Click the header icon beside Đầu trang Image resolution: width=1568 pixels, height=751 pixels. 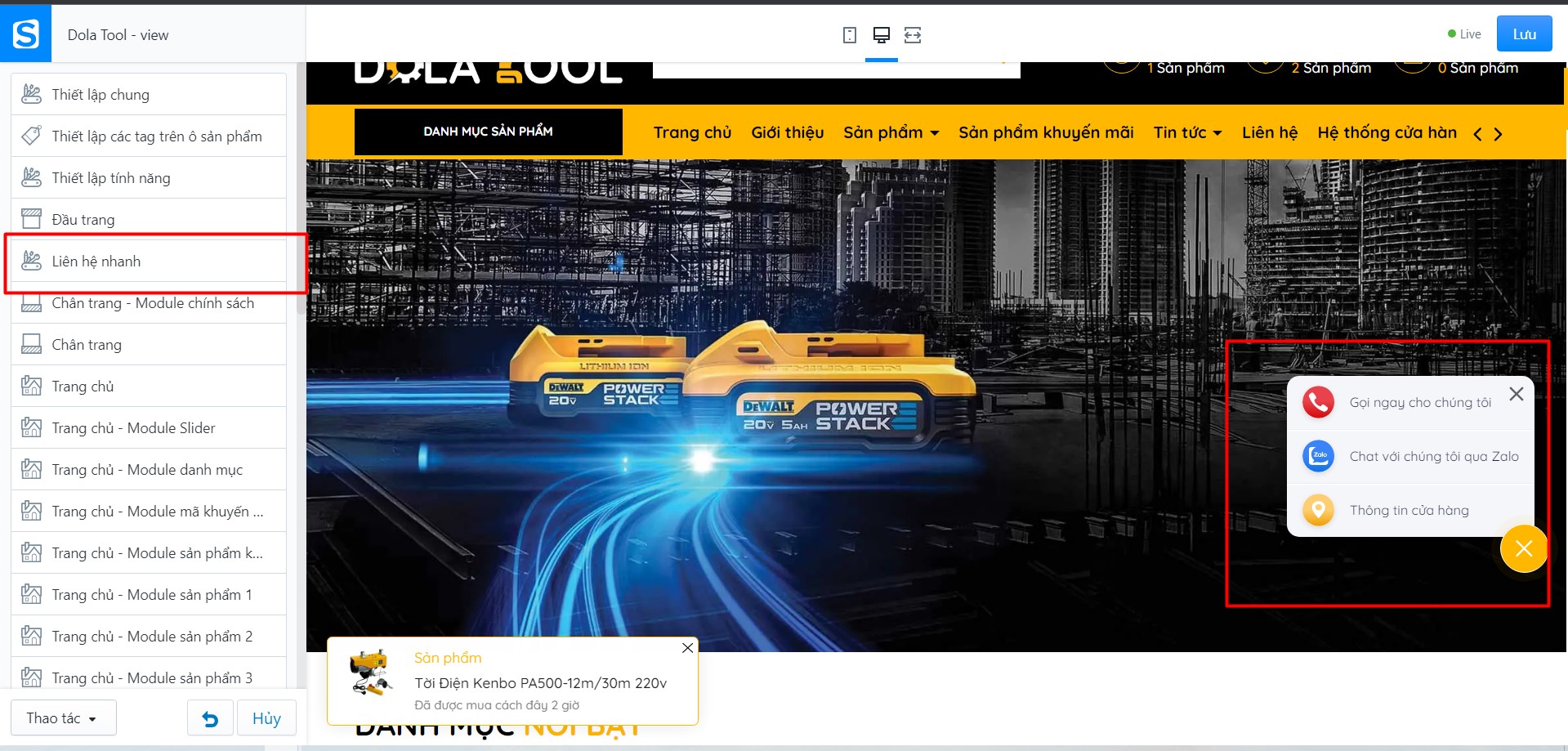pos(31,219)
